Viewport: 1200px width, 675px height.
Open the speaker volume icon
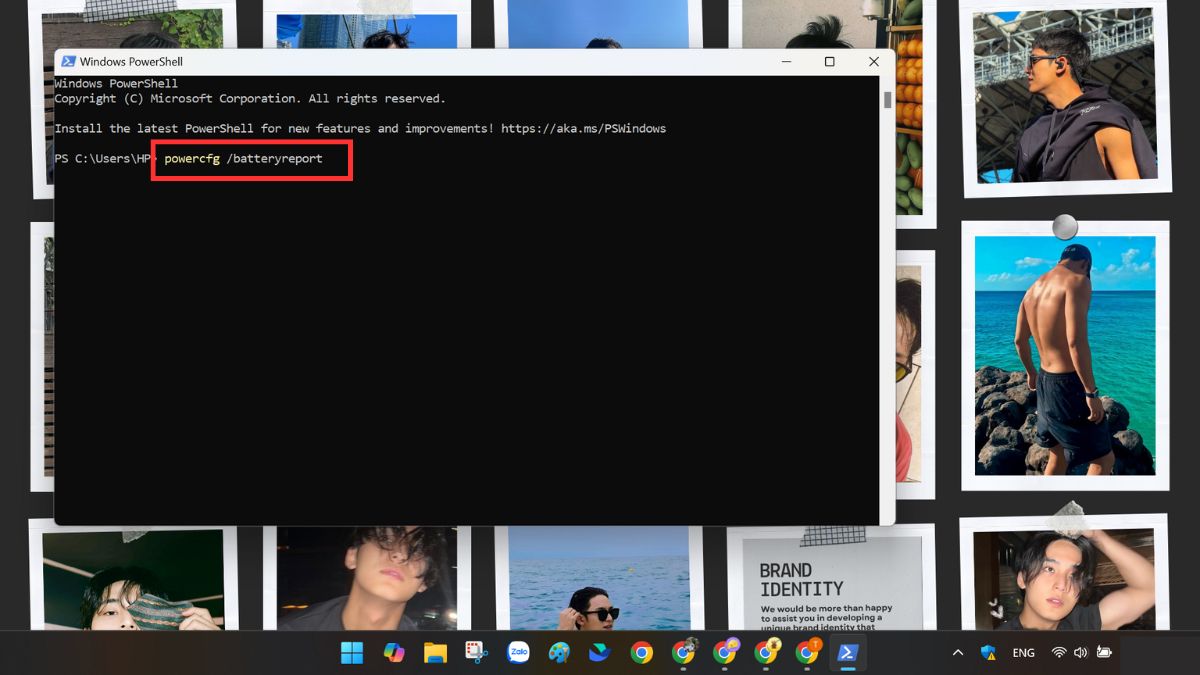tap(1080, 653)
